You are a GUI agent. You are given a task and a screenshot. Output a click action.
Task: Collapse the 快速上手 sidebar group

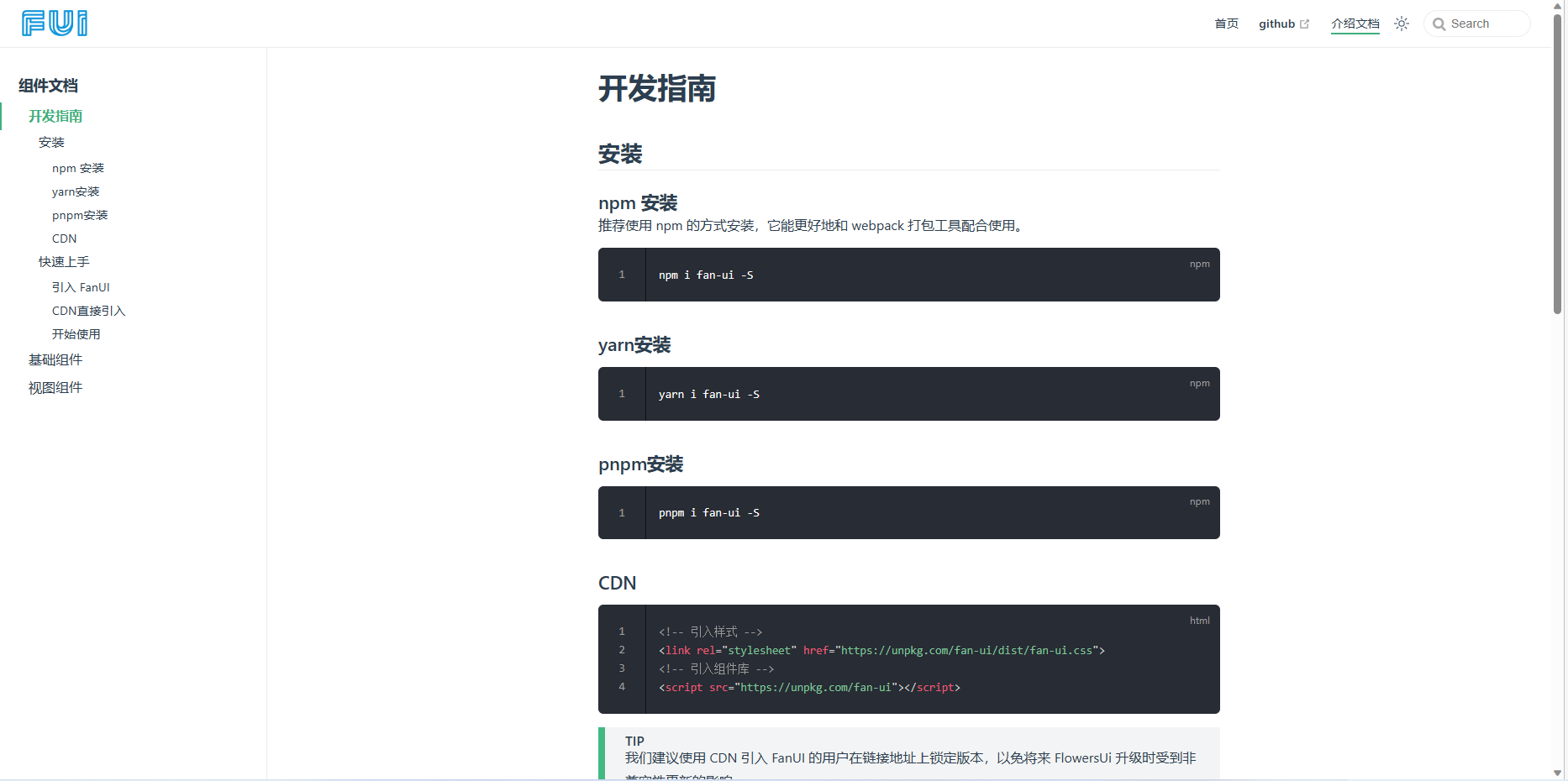(x=63, y=261)
